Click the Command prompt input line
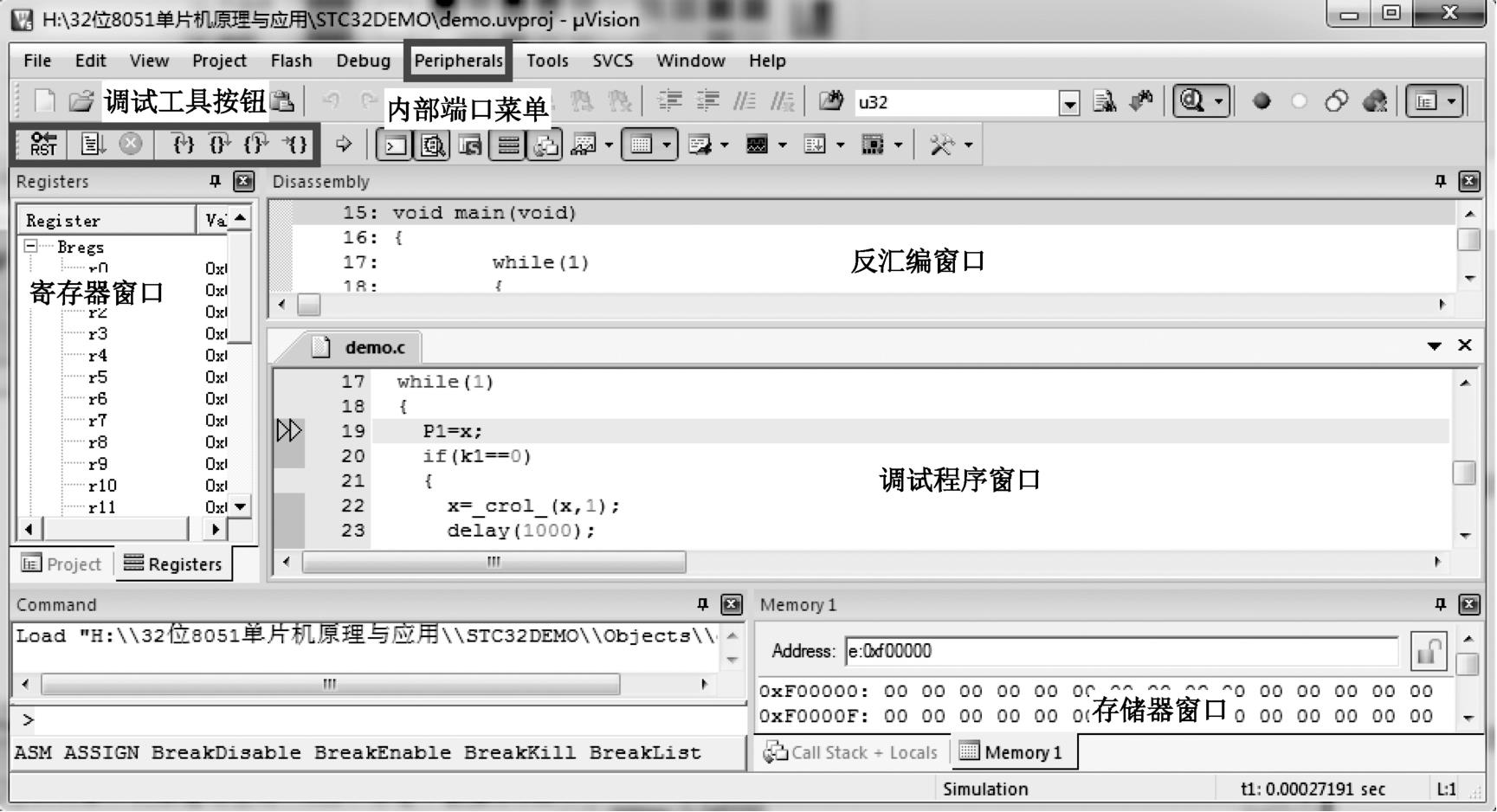Viewport: 1497px width, 812px height. (377, 719)
